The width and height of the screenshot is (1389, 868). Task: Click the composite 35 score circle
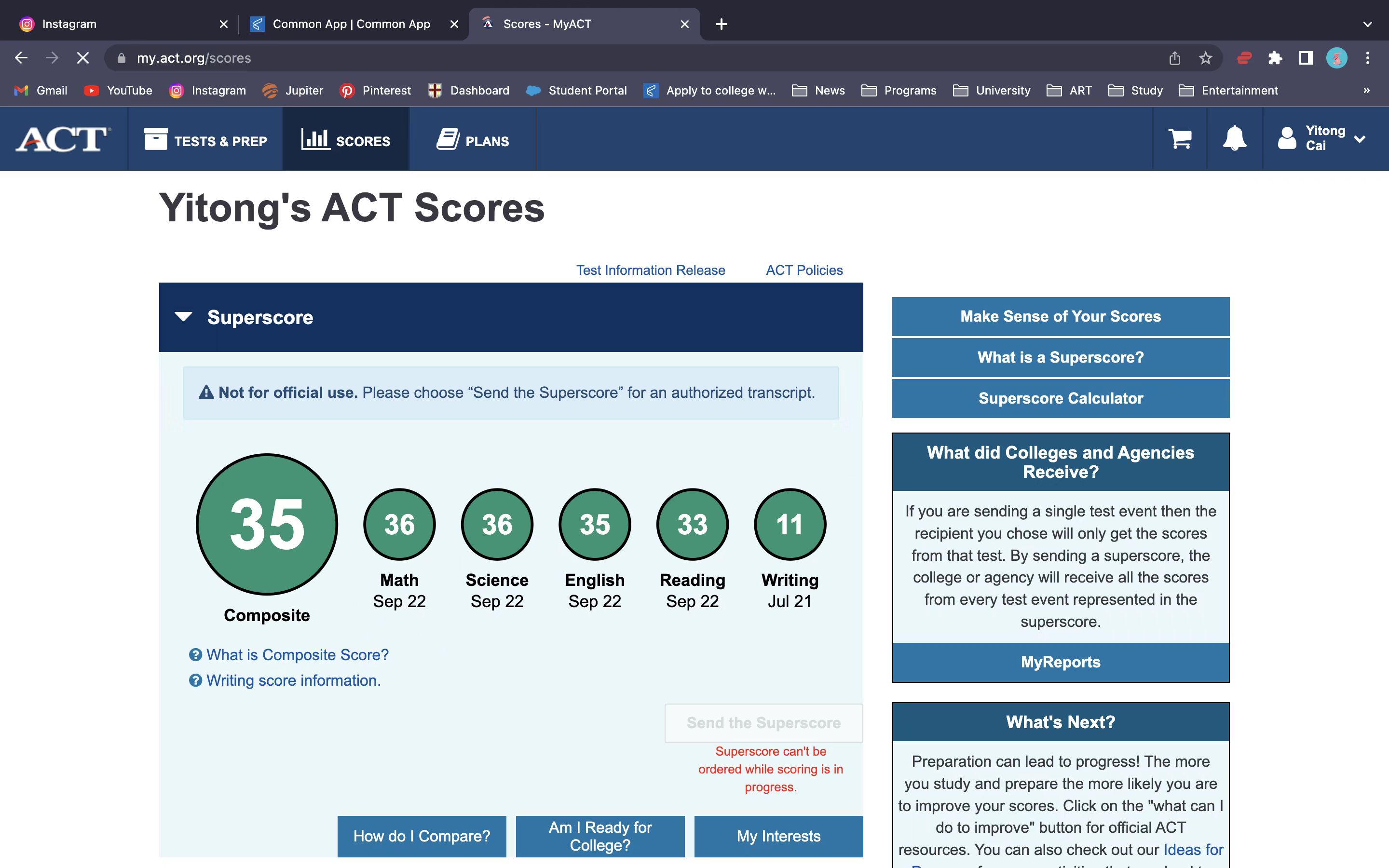pos(267,524)
